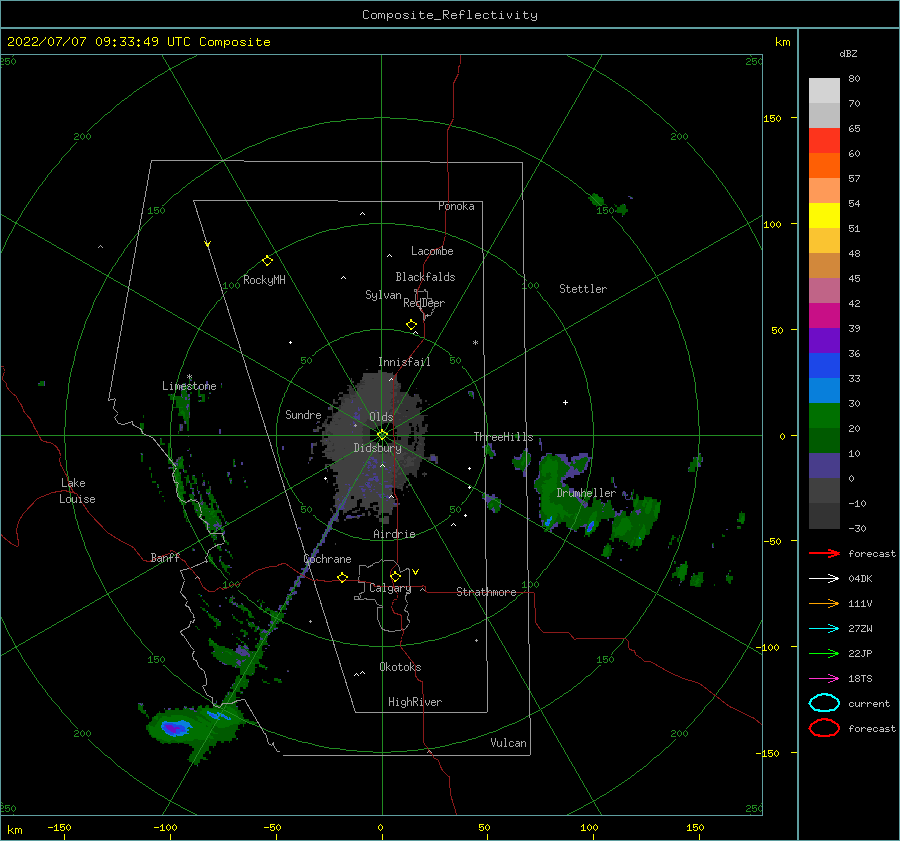This screenshot has width=900, height=841.
Task: Click the Olds label
Action: point(381,417)
